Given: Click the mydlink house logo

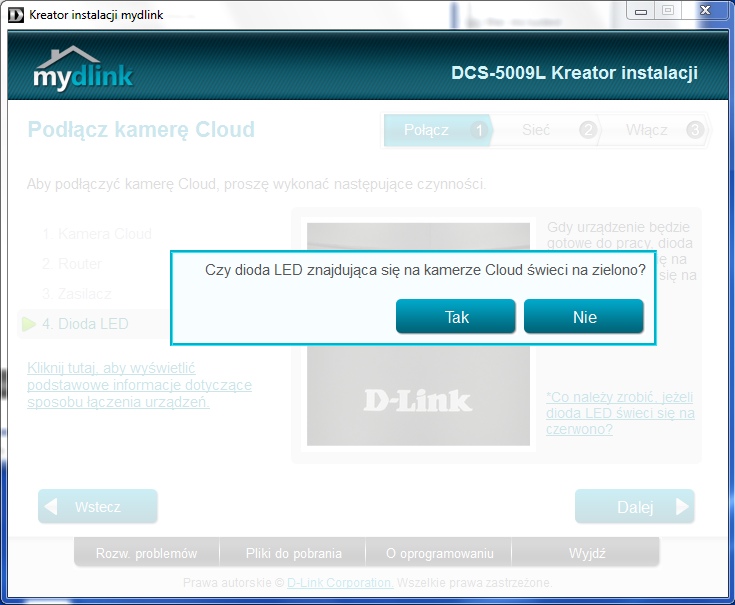Looking at the screenshot, I should pos(83,68).
